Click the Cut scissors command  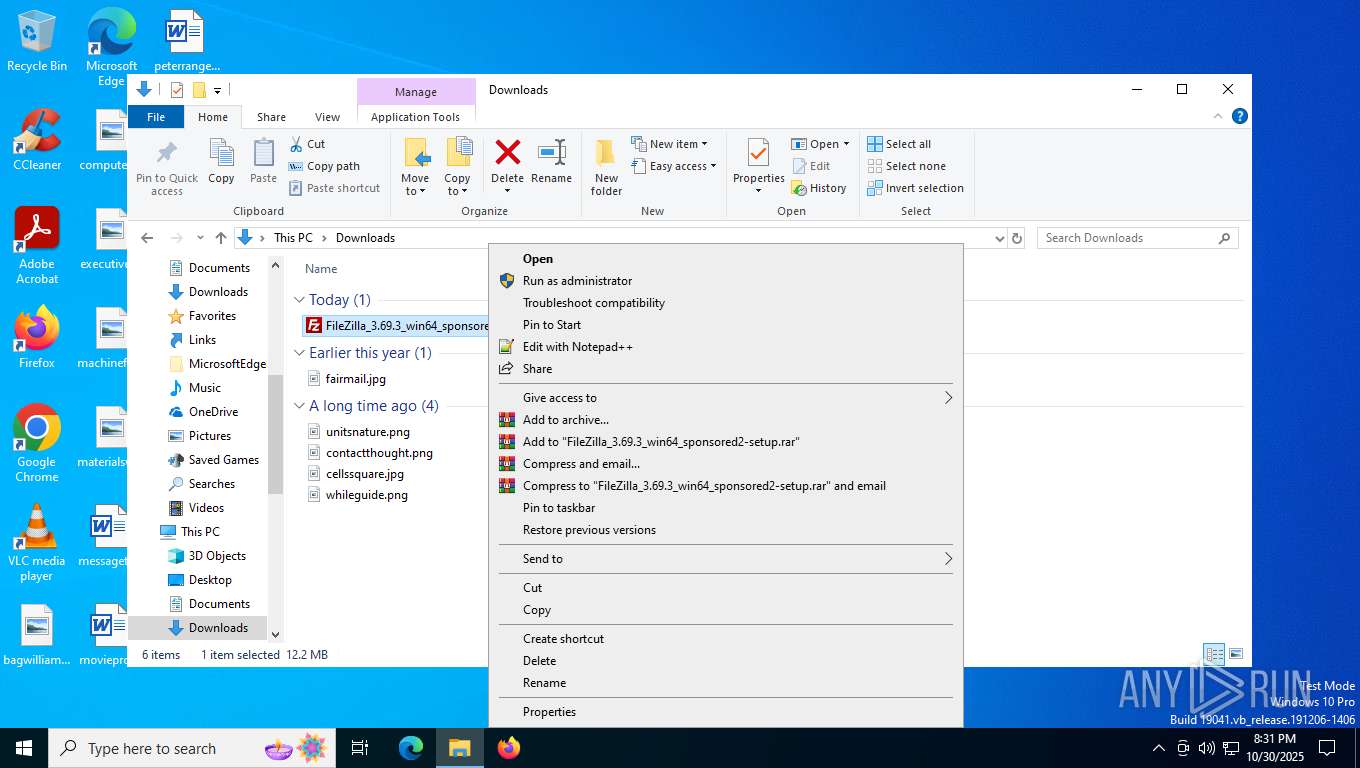(x=307, y=144)
